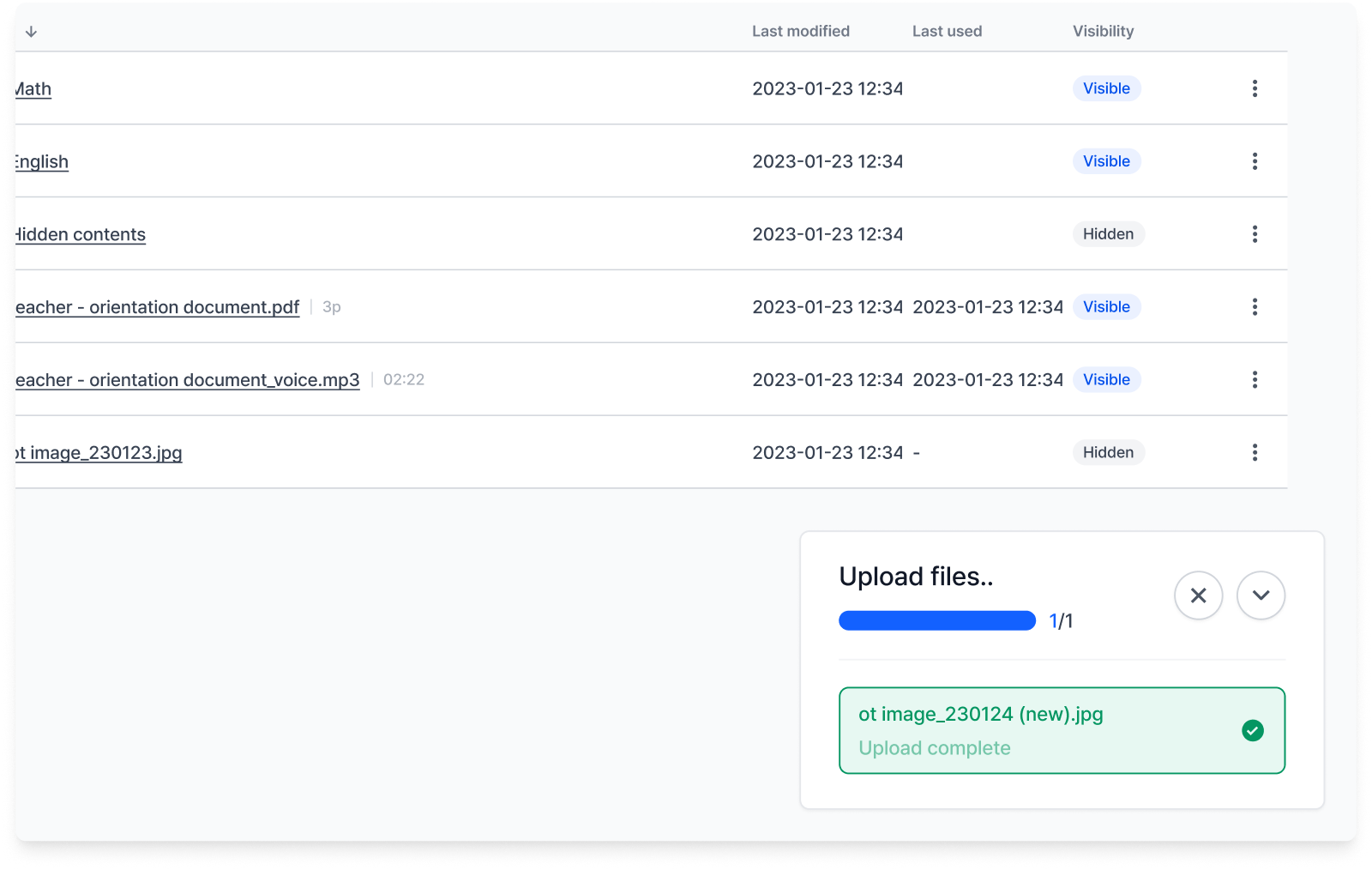Click Last modified date of English row
The width and height of the screenshot is (1372, 870).
pos(827,161)
